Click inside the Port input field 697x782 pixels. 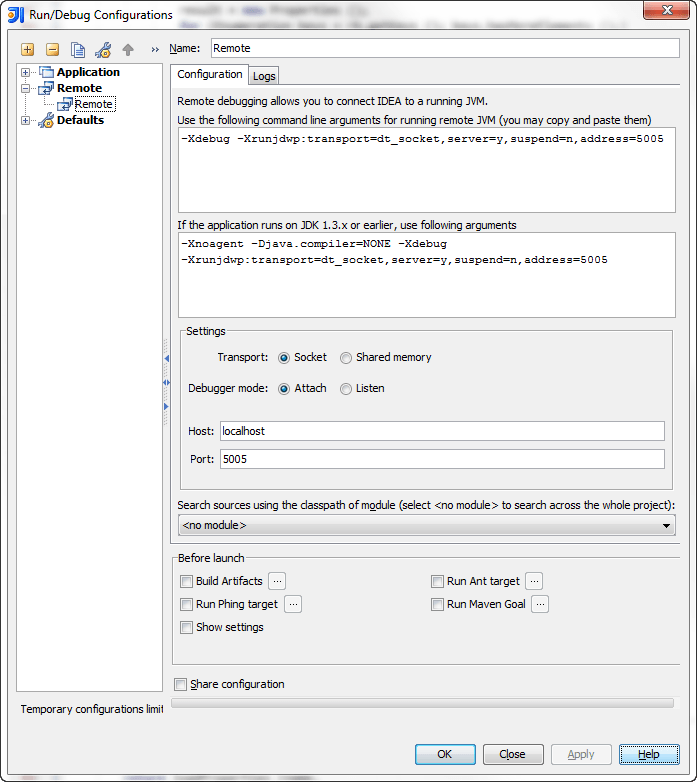[x=441, y=459]
